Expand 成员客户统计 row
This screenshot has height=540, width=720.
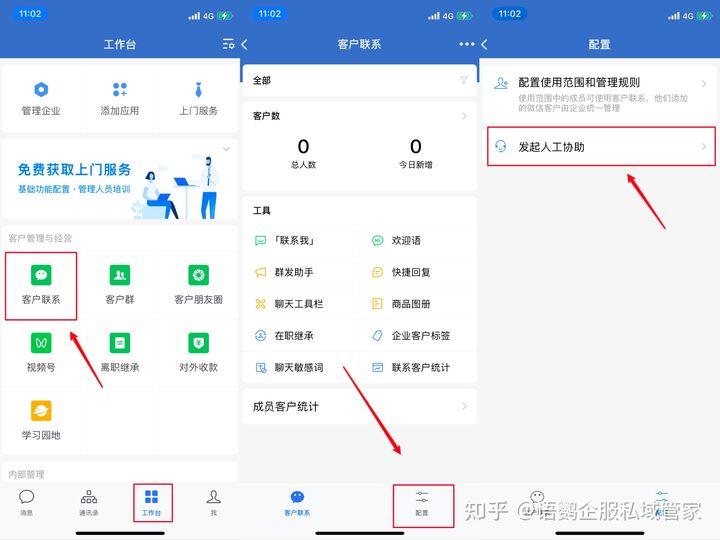coord(359,407)
